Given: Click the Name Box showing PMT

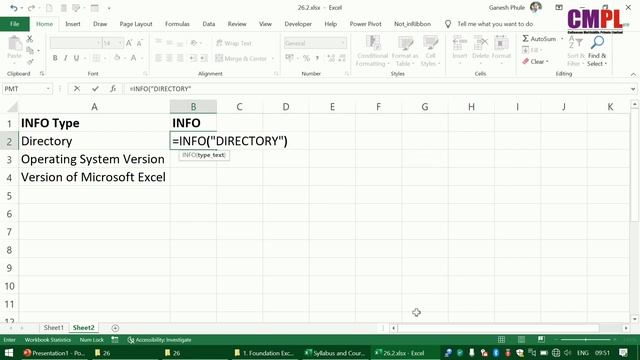Looking at the screenshot, I should coord(27,89).
